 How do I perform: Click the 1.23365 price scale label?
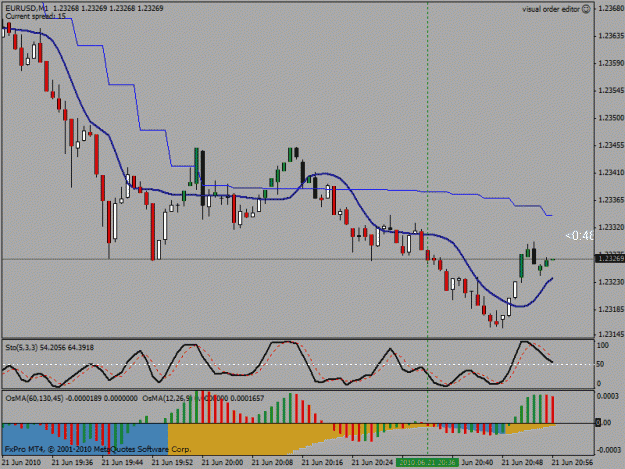pyautogui.click(x=611, y=200)
